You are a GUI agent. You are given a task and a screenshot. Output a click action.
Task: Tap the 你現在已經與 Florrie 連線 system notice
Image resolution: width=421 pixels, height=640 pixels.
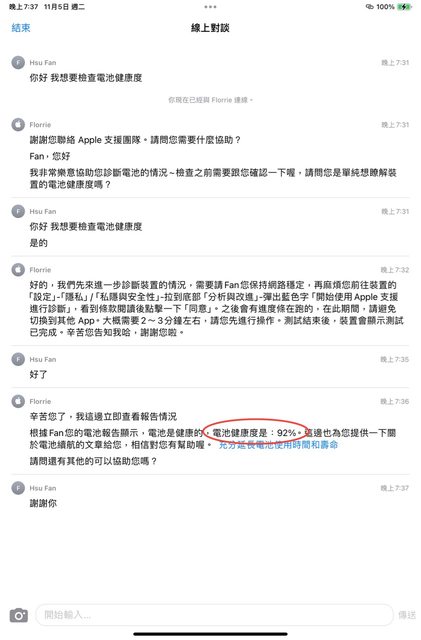click(210, 100)
